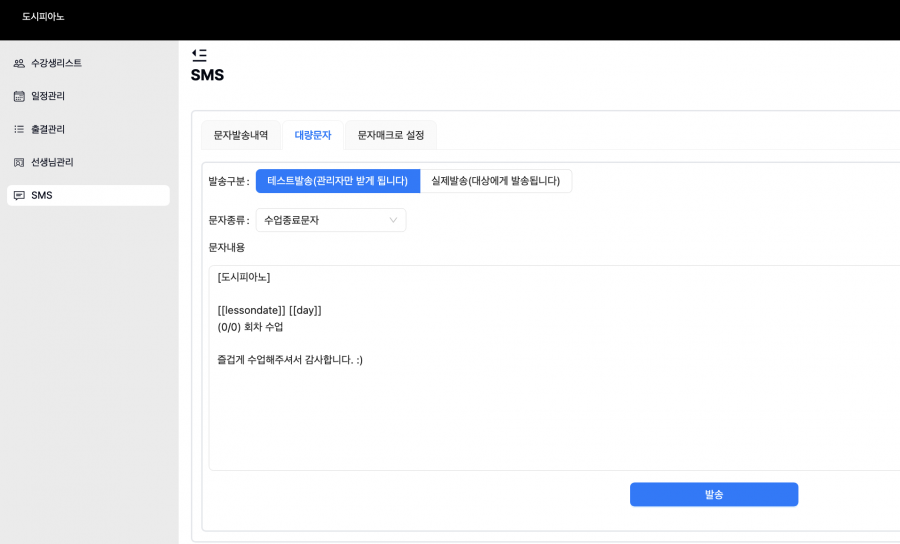Click the 수강생리스트 people icon
The image size is (900, 544).
19,63
